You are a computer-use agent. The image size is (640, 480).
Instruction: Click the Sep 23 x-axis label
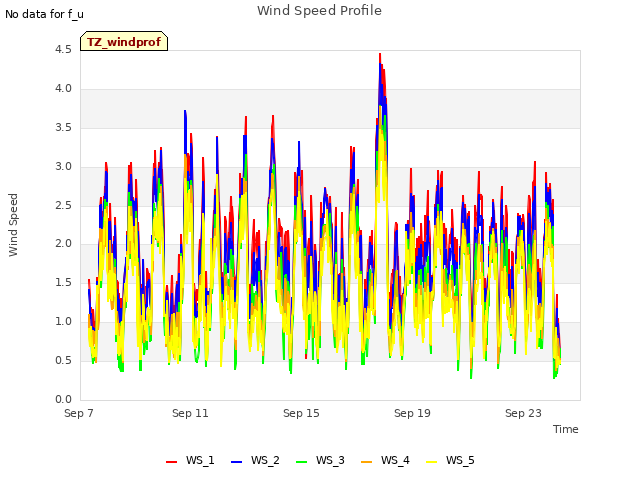point(523,413)
